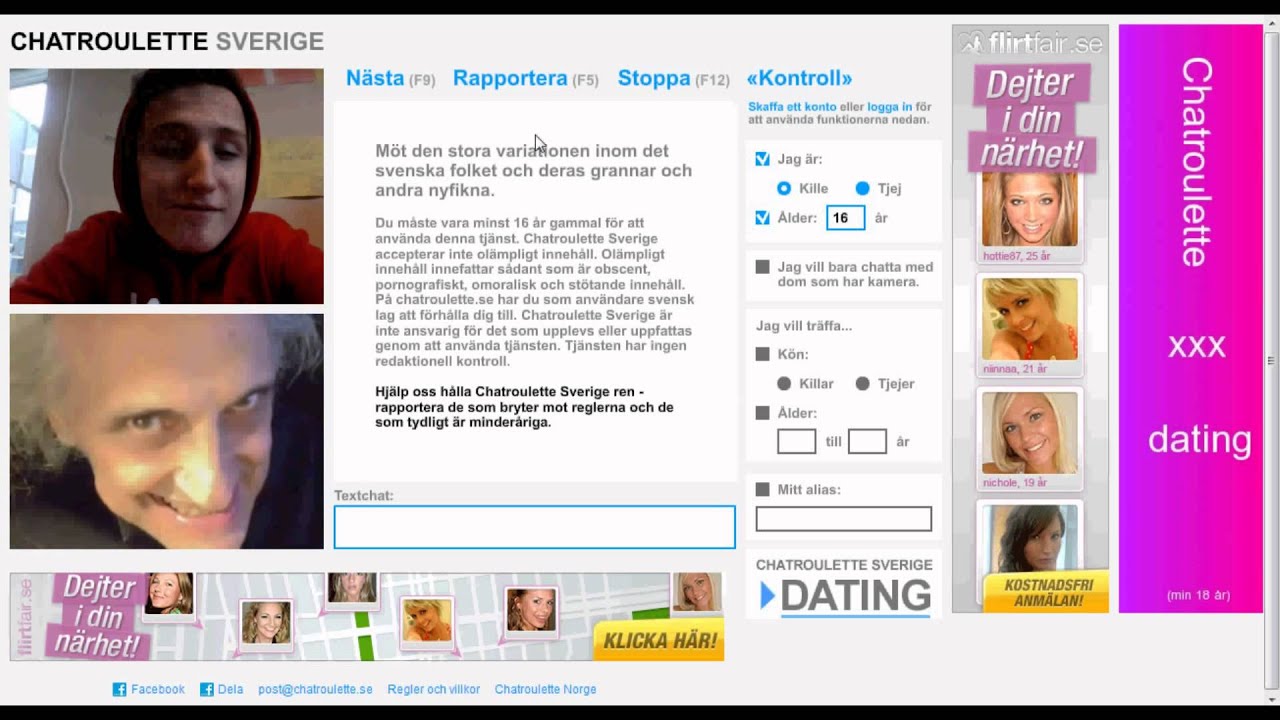Click the flirtfair.se logo in sidebar ad
Viewport: 1280px width, 720px height.
1030,43
